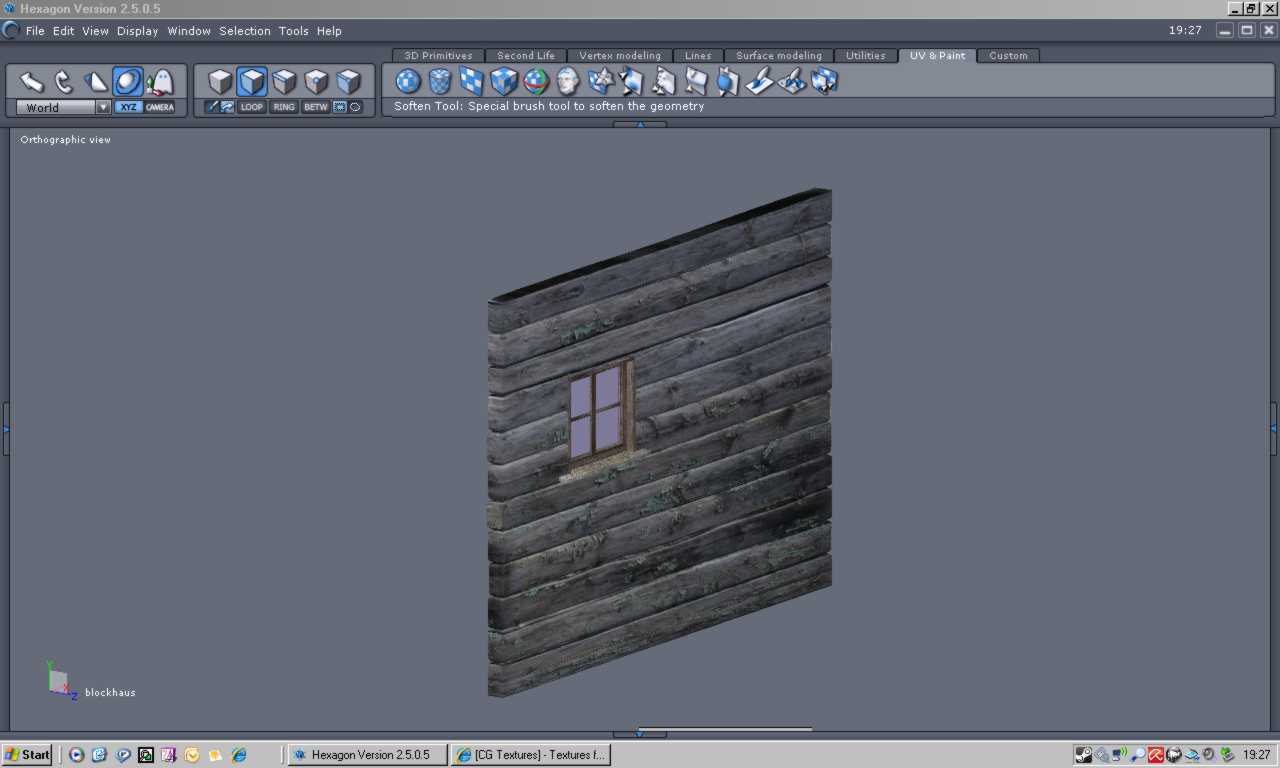Click the ghost-shaped manipulator icon
The image size is (1280, 768).
point(160,81)
